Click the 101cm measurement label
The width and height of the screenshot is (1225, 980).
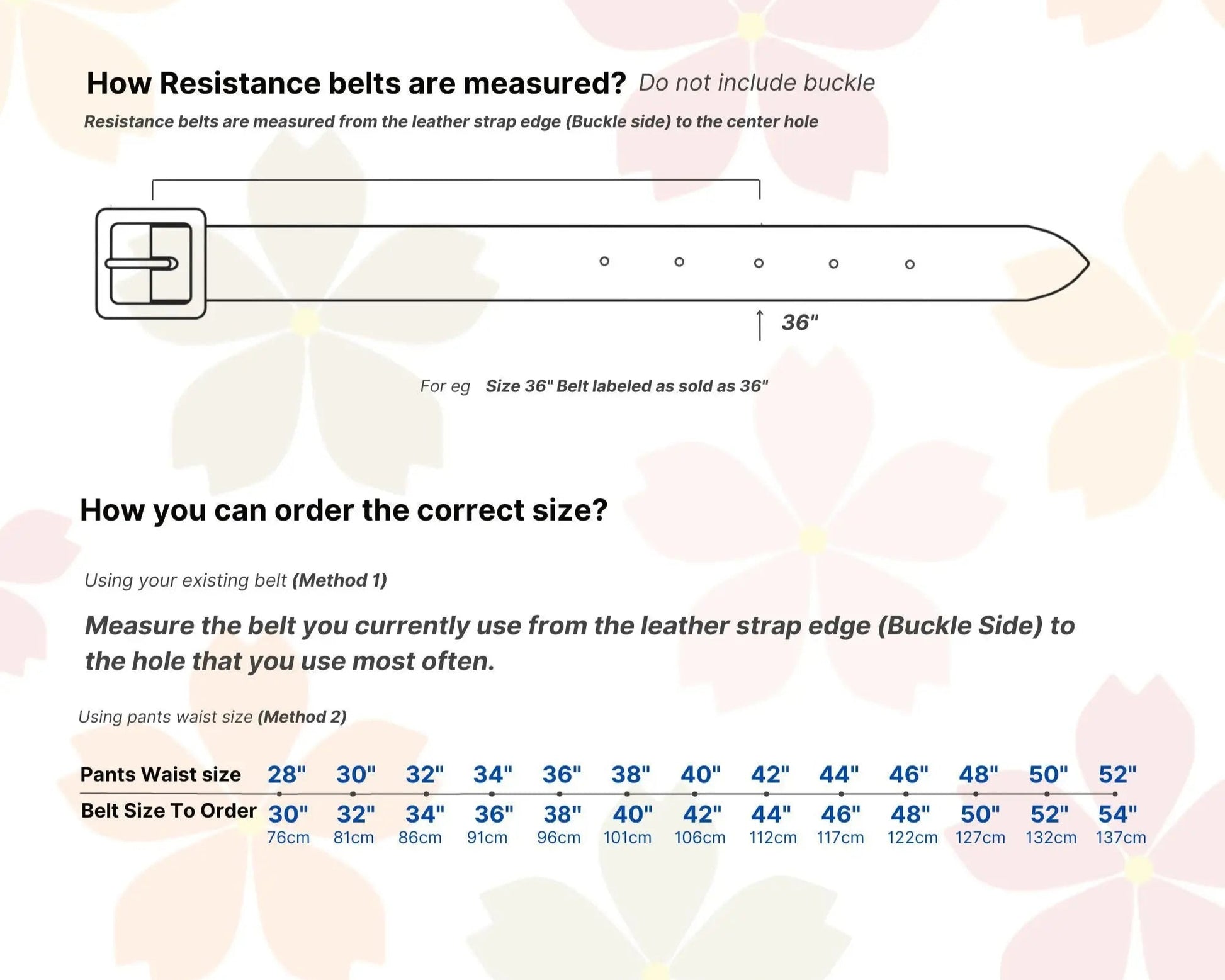[628, 838]
